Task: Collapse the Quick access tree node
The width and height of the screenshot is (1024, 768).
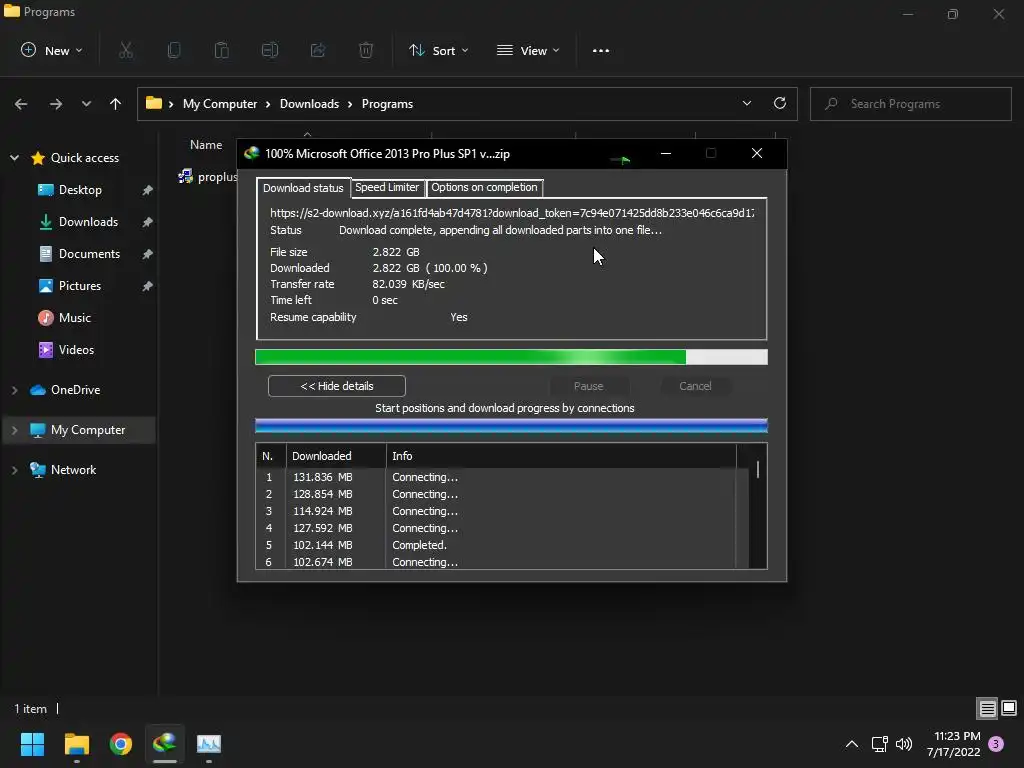Action: click(x=14, y=158)
